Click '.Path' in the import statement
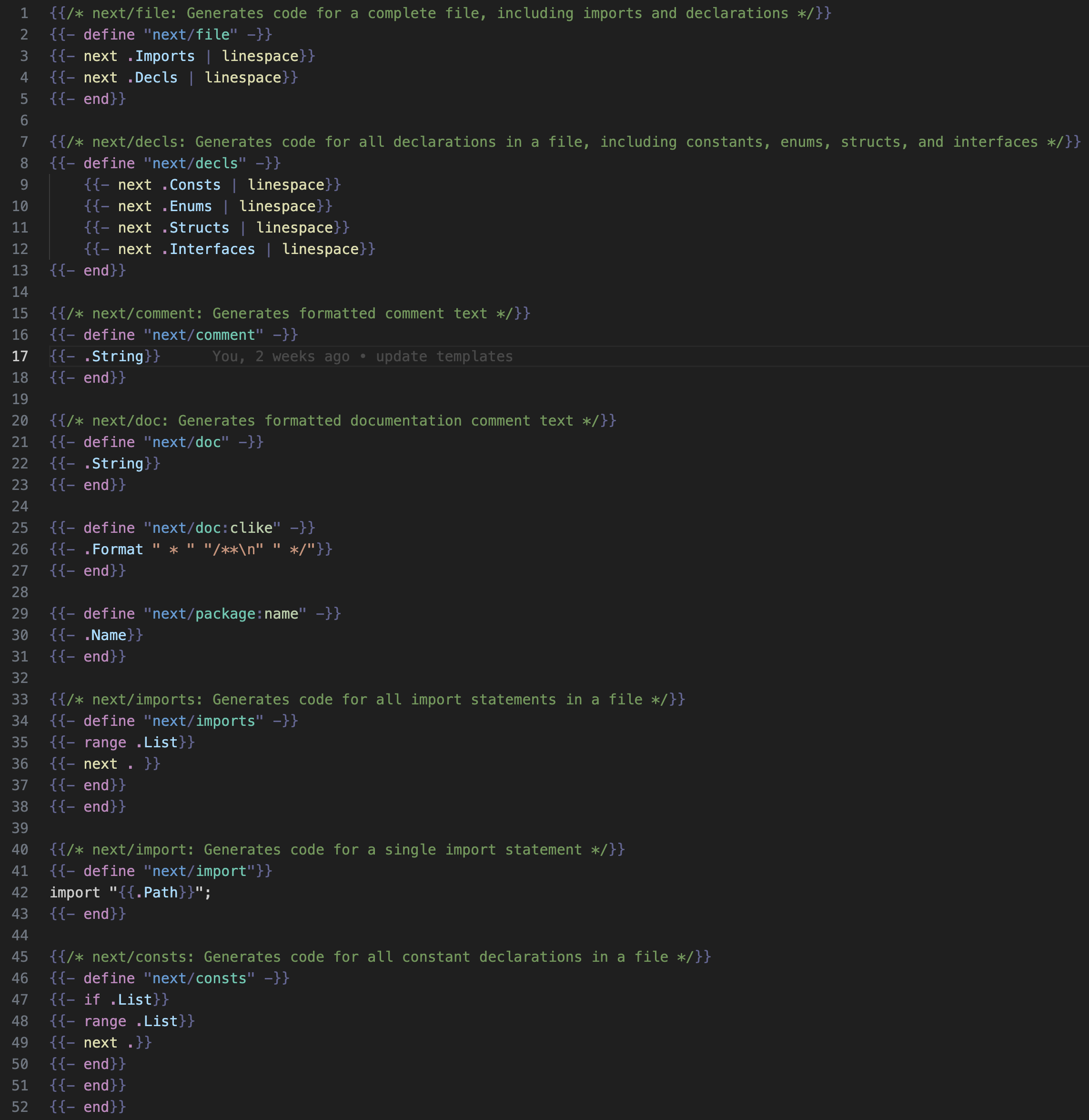Viewport: 1089px width, 1120px height. 157,893
